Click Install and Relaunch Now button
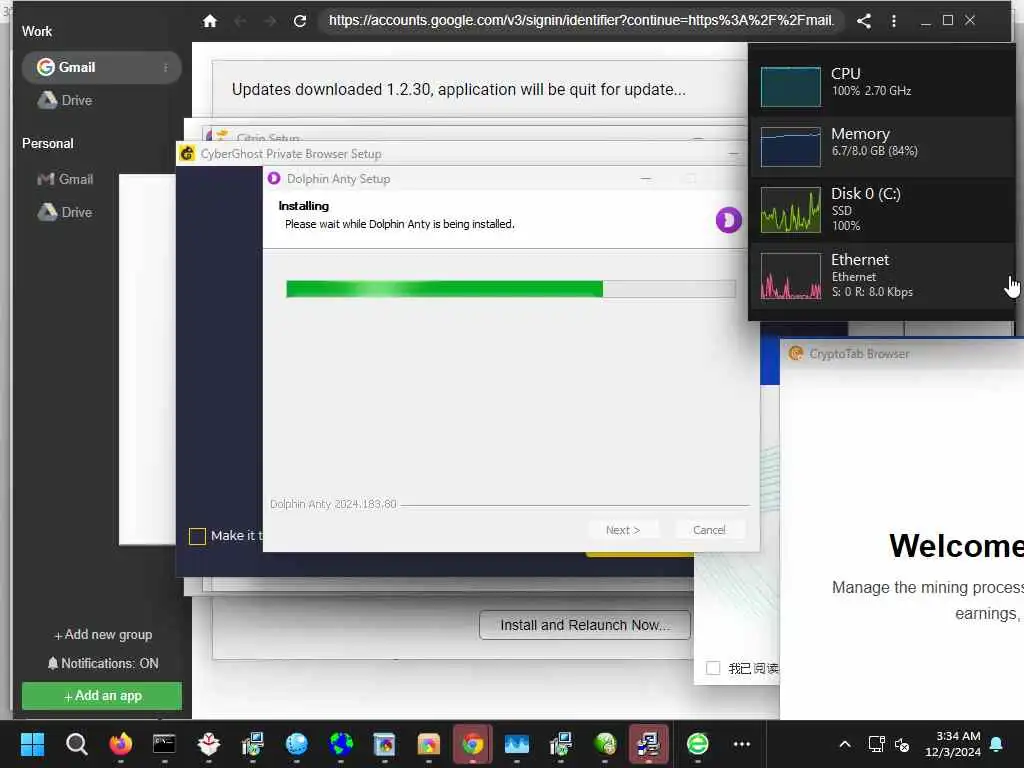Viewport: 1024px width, 768px height. (x=584, y=625)
